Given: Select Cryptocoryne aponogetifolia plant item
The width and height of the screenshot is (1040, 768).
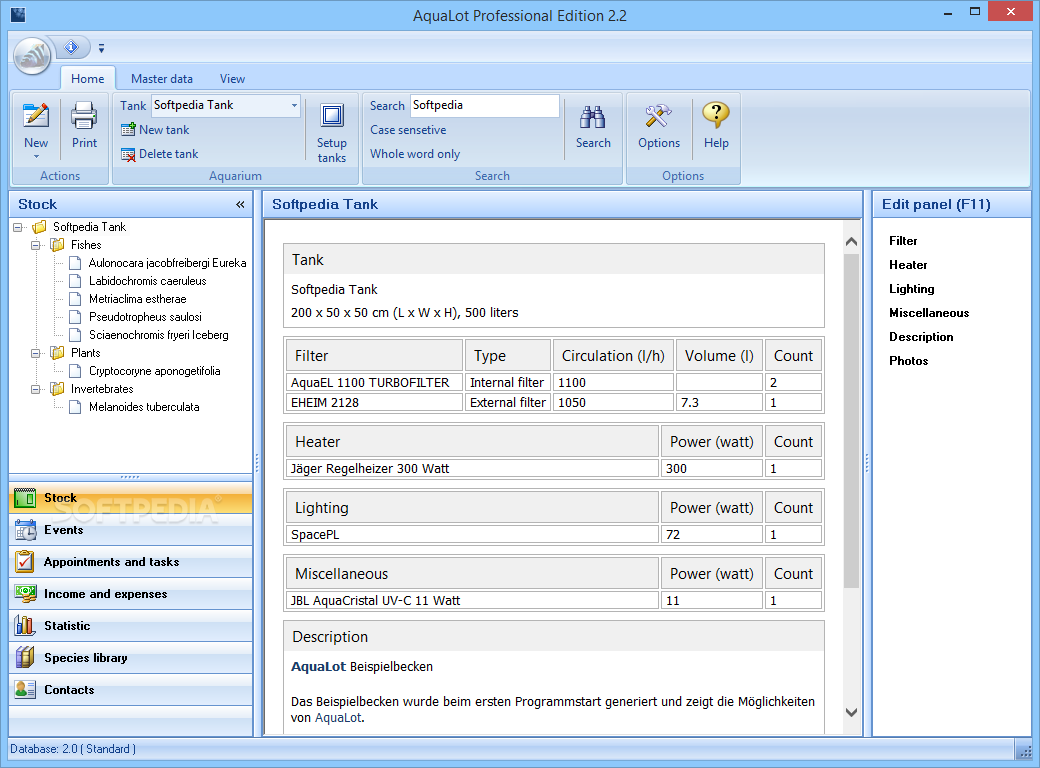Looking at the screenshot, I should point(155,371).
